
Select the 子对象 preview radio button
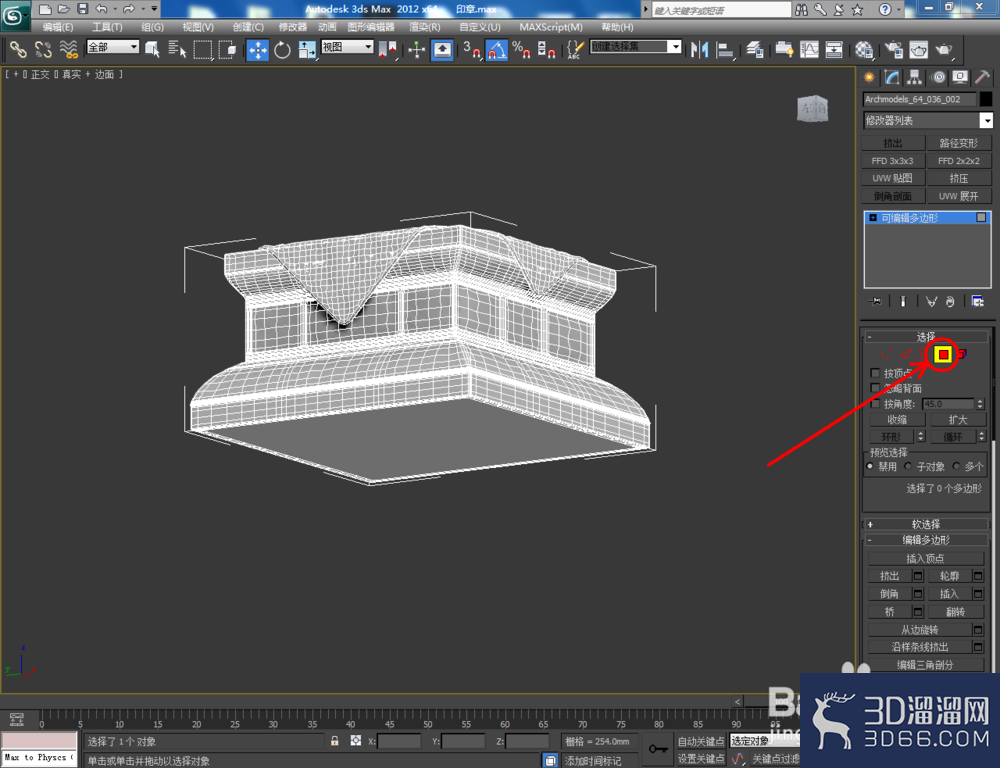click(908, 467)
